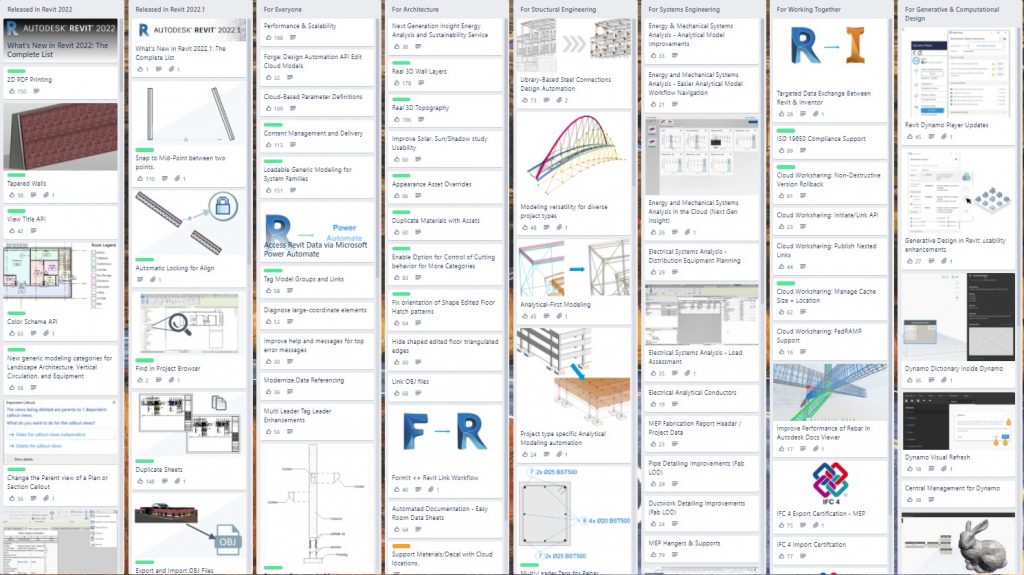This screenshot has height=575, width=1024.
Task: Click description icon on Forge Design Automation API card
Action: 290,78
